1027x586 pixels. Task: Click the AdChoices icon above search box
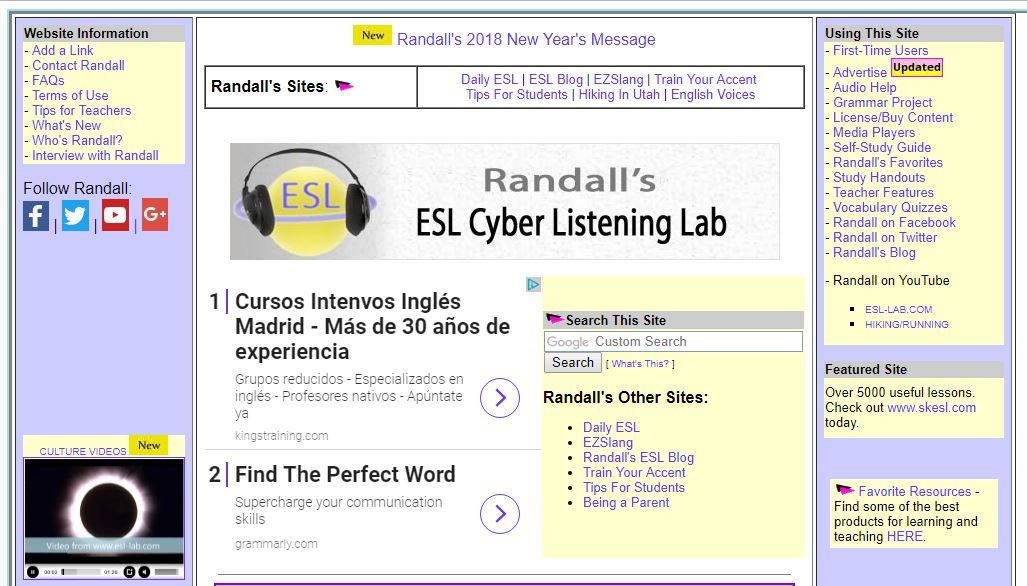534,284
